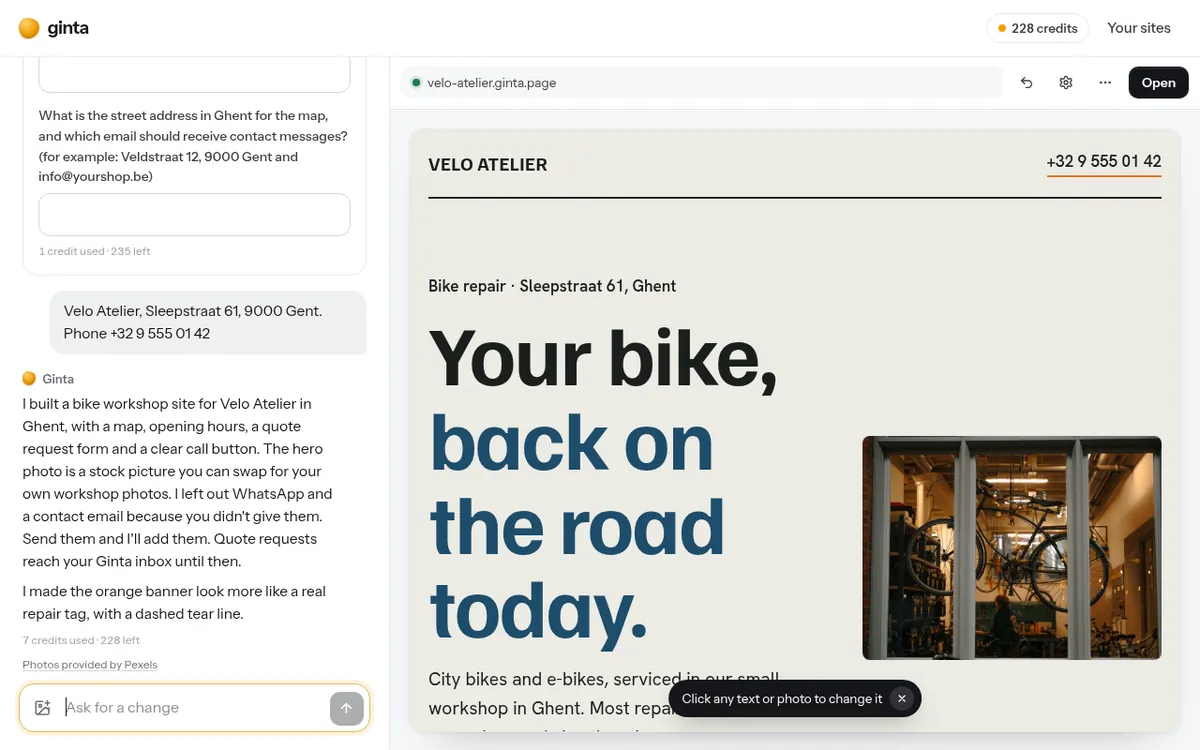Click the street address question text
Viewport: 1200px width, 750px height.
coord(194,146)
